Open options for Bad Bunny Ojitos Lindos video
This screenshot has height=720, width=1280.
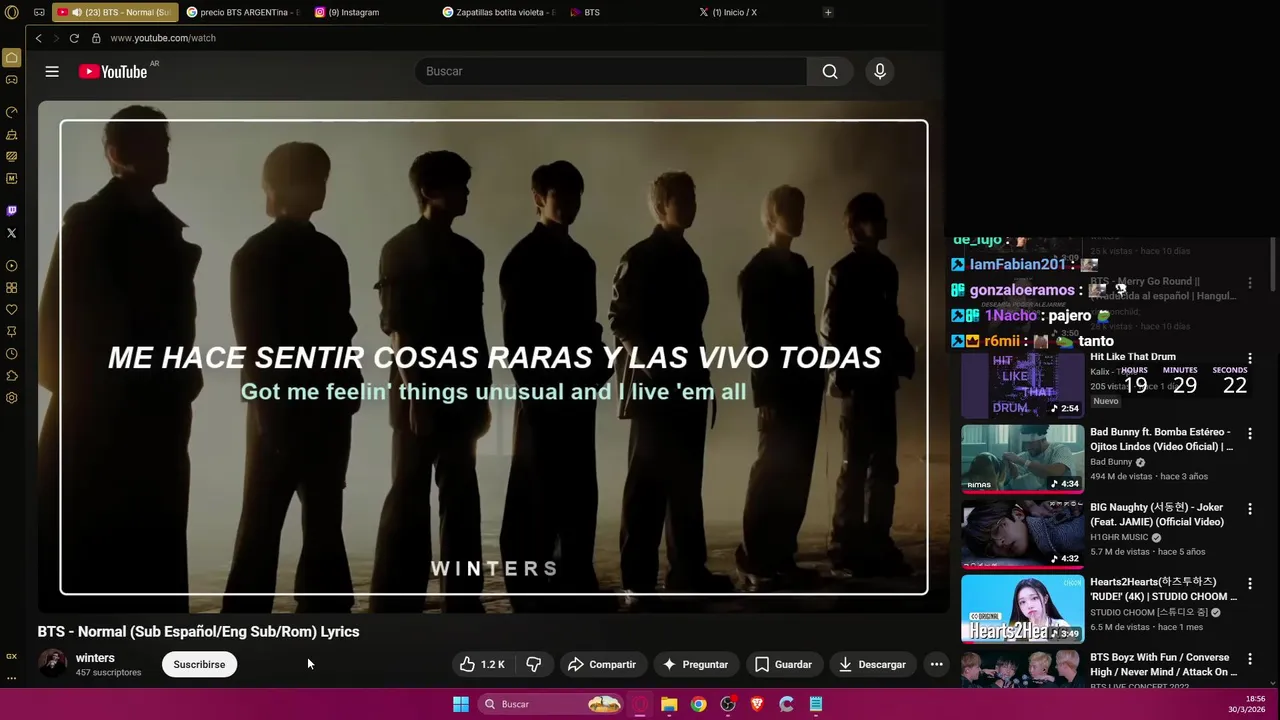click(1249, 433)
